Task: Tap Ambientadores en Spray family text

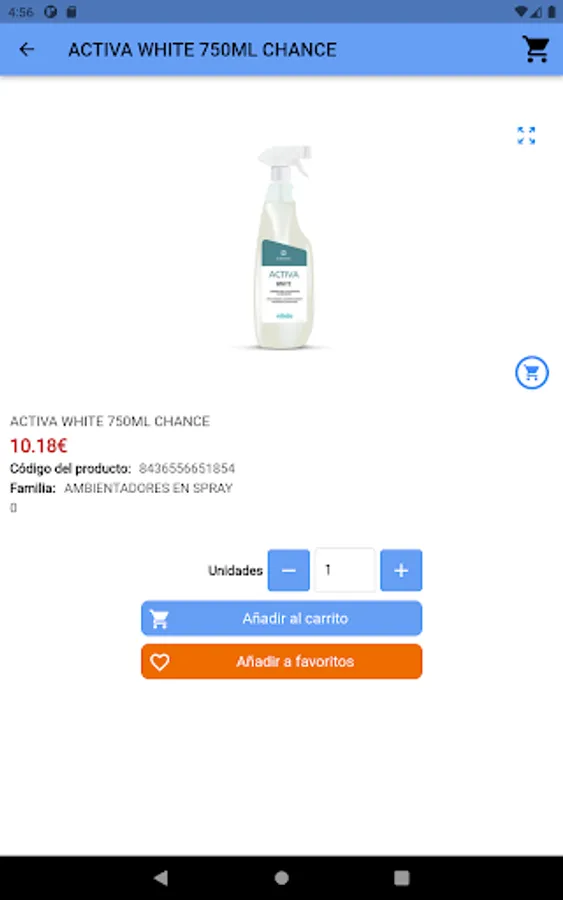Action: pyautogui.click(x=148, y=488)
